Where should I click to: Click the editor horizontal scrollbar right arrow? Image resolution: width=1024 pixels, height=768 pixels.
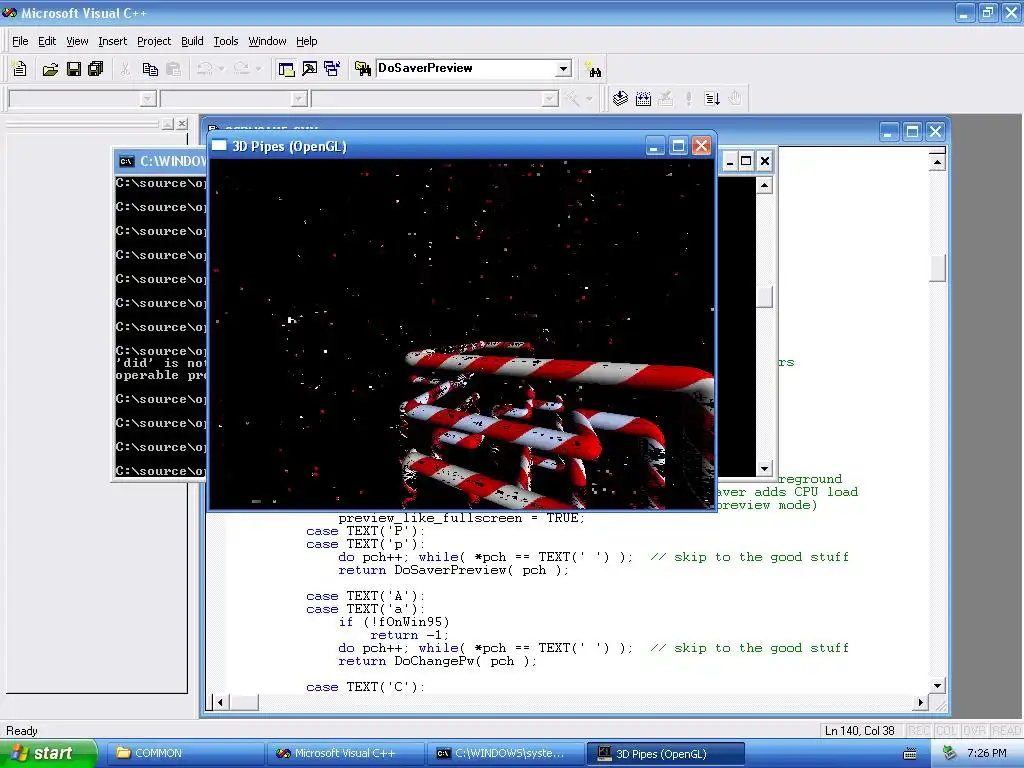pos(920,703)
